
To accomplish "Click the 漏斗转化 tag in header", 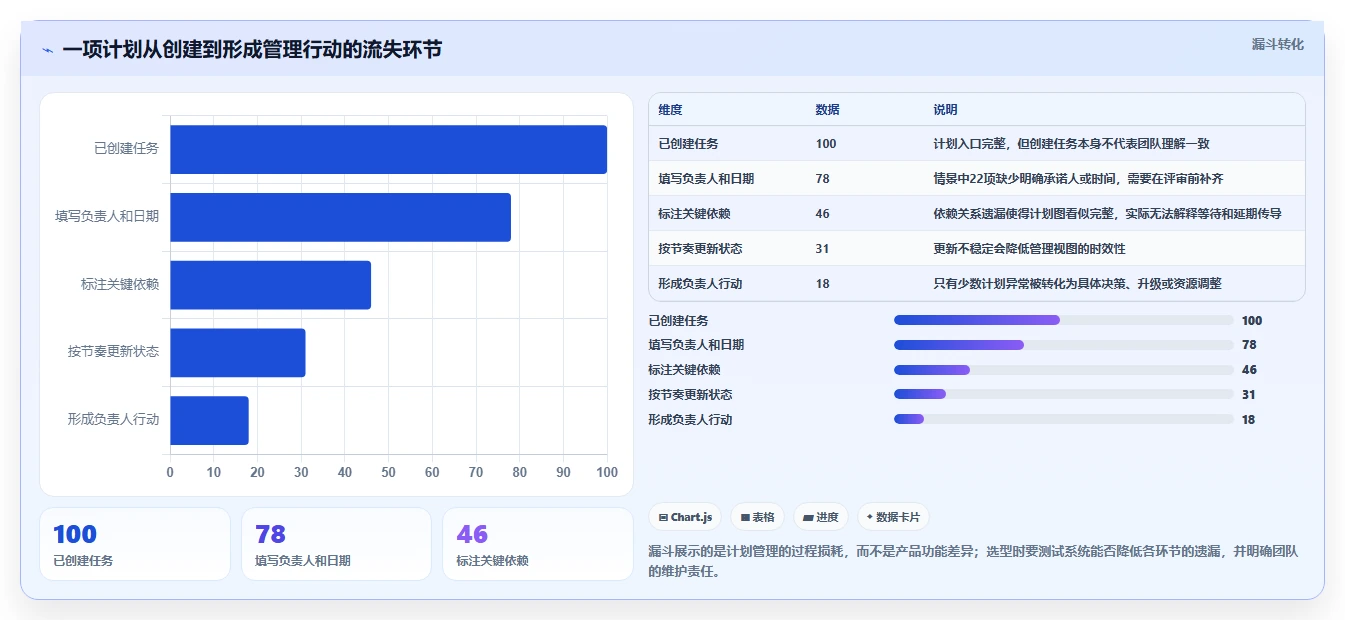I will coord(1277,44).
